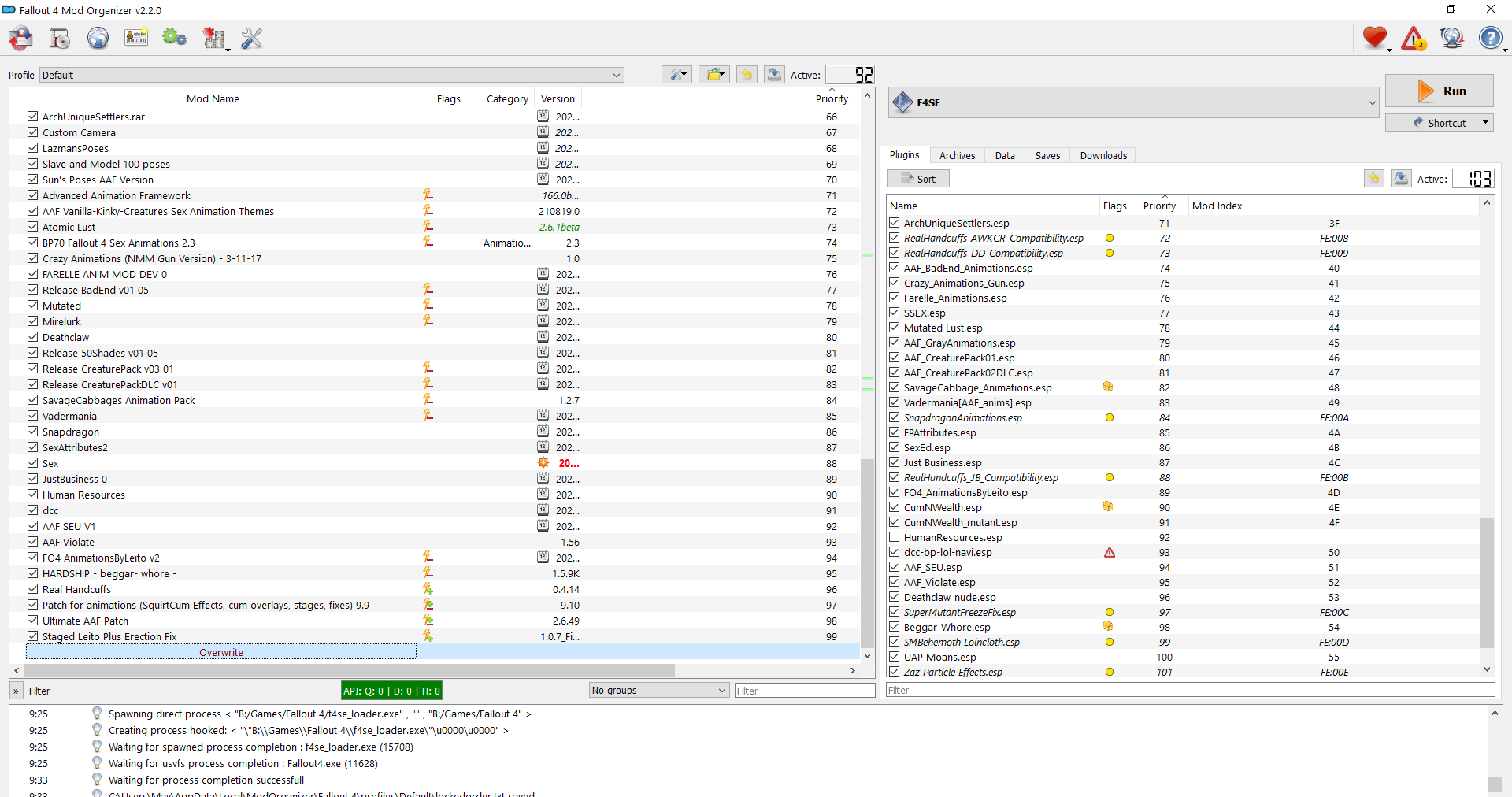Sort plugins by the Mod Index column header
1512x797 pixels.
tap(1217, 206)
